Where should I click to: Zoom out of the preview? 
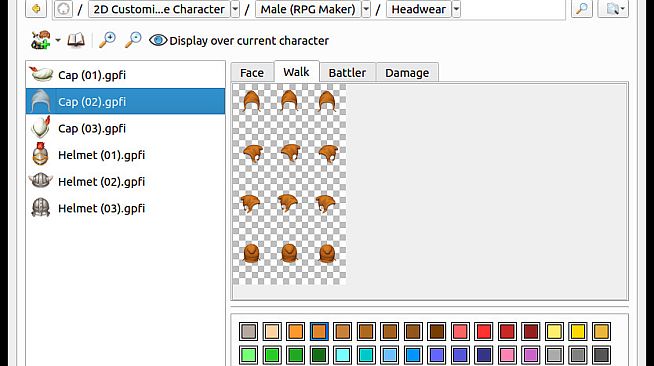[133, 40]
